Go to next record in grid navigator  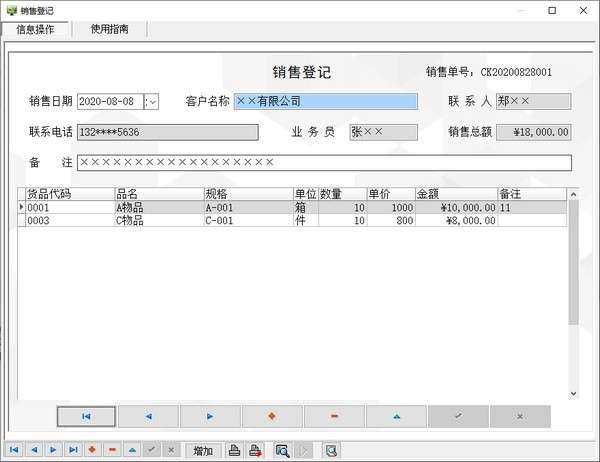tap(210, 416)
